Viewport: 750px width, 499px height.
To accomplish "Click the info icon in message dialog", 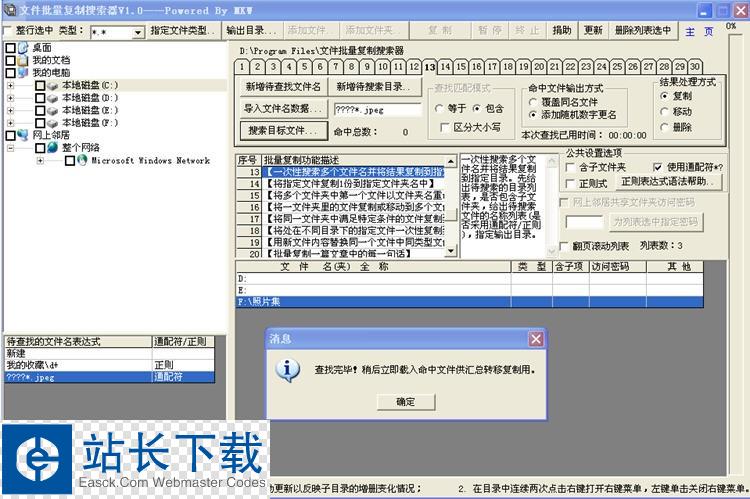I will coord(287,370).
